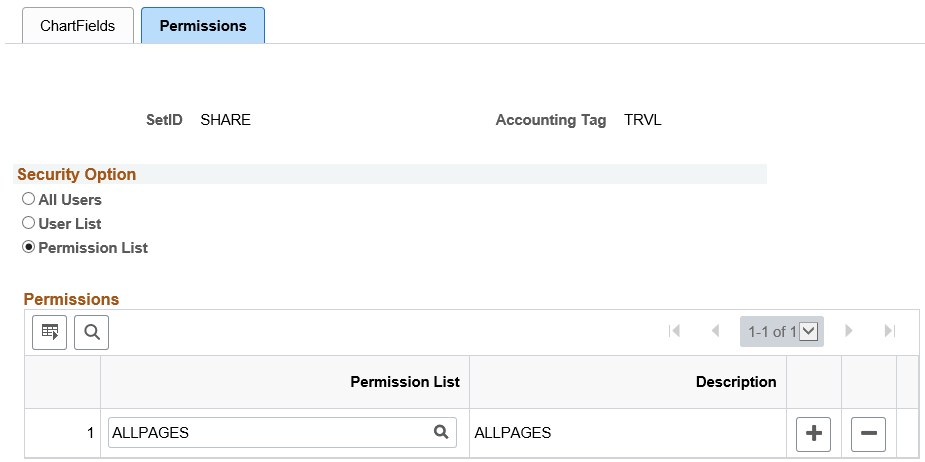Select the User List security option
The image size is (925, 462).
[x=28, y=223]
